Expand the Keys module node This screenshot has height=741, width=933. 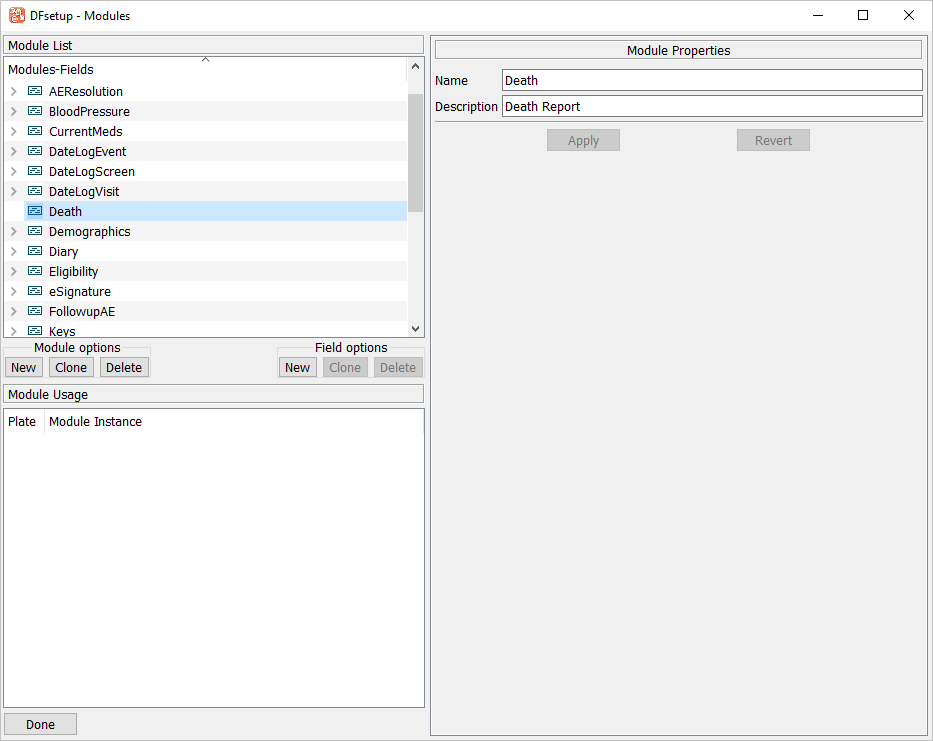coord(13,330)
